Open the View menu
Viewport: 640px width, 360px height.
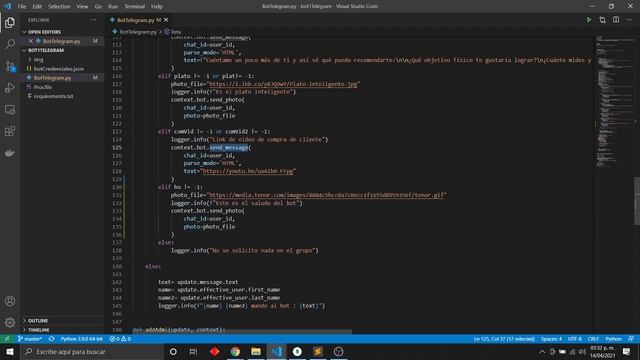coord(82,7)
